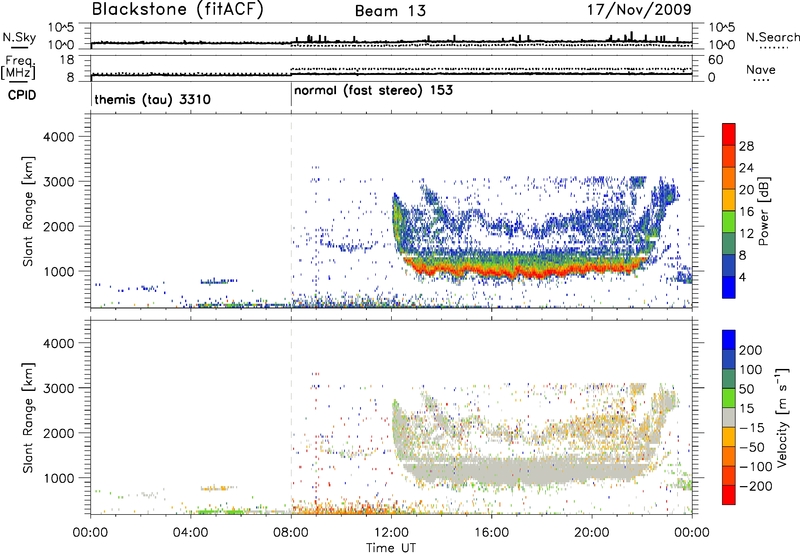Click the '2000' tick on the velocity panel
800x554 pixels.
coord(58,433)
